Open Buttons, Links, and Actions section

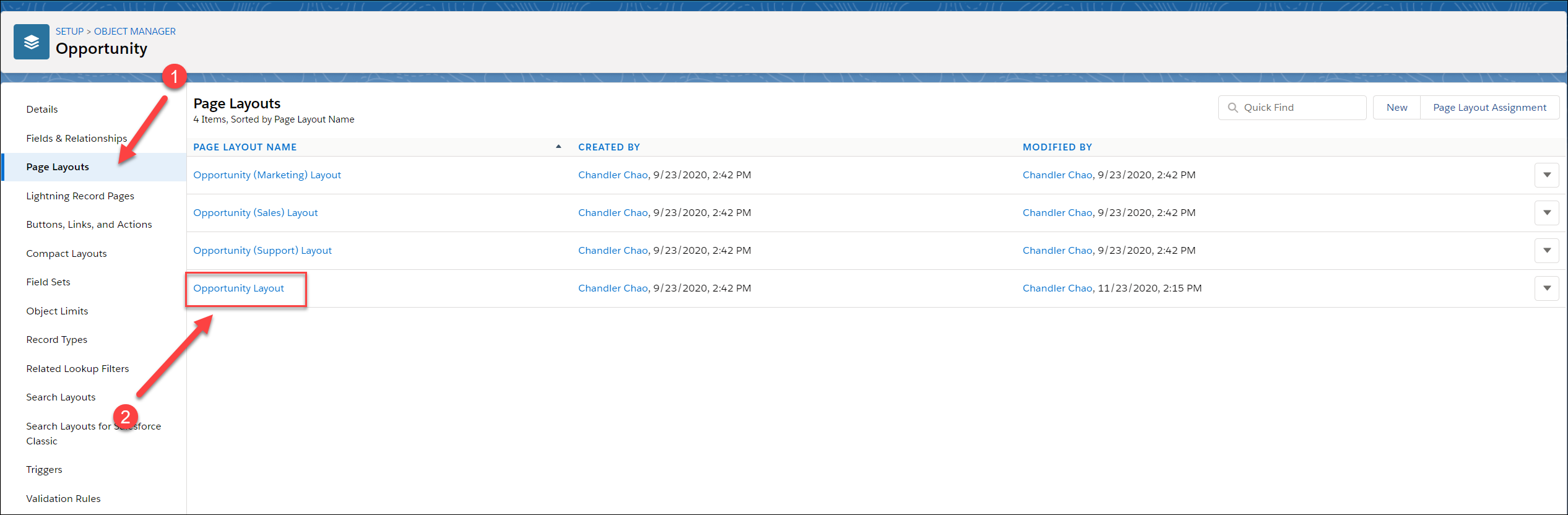pos(89,224)
